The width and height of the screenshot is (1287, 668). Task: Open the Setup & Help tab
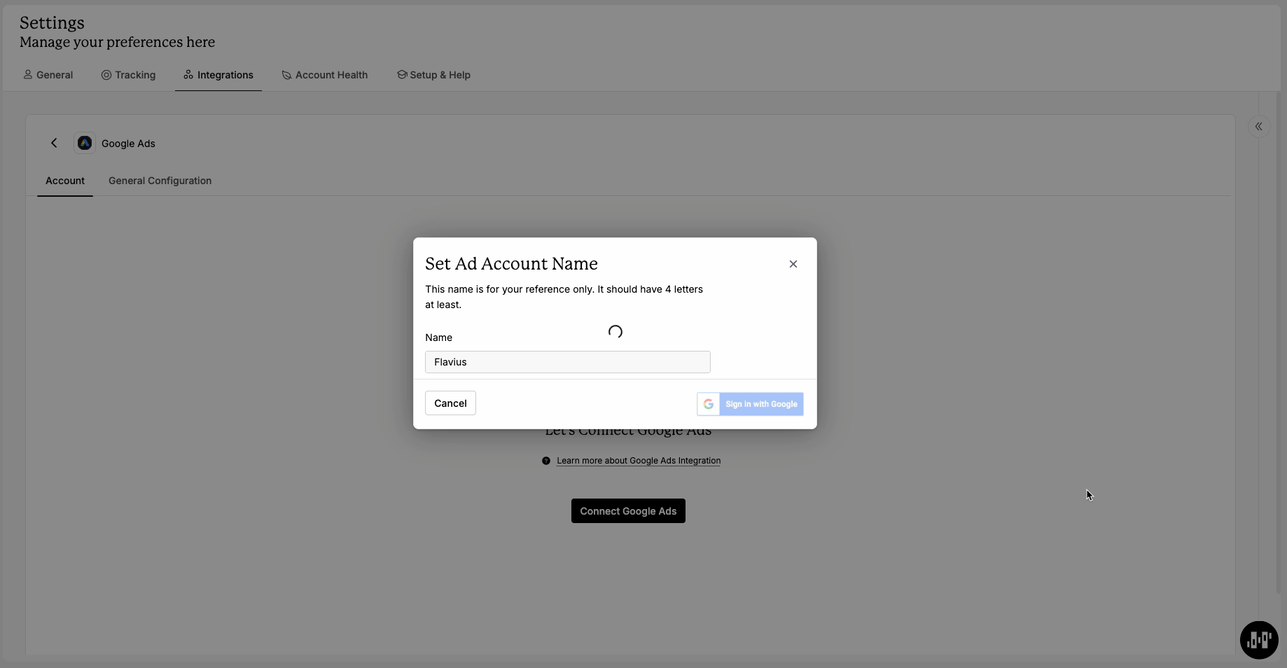[433, 75]
